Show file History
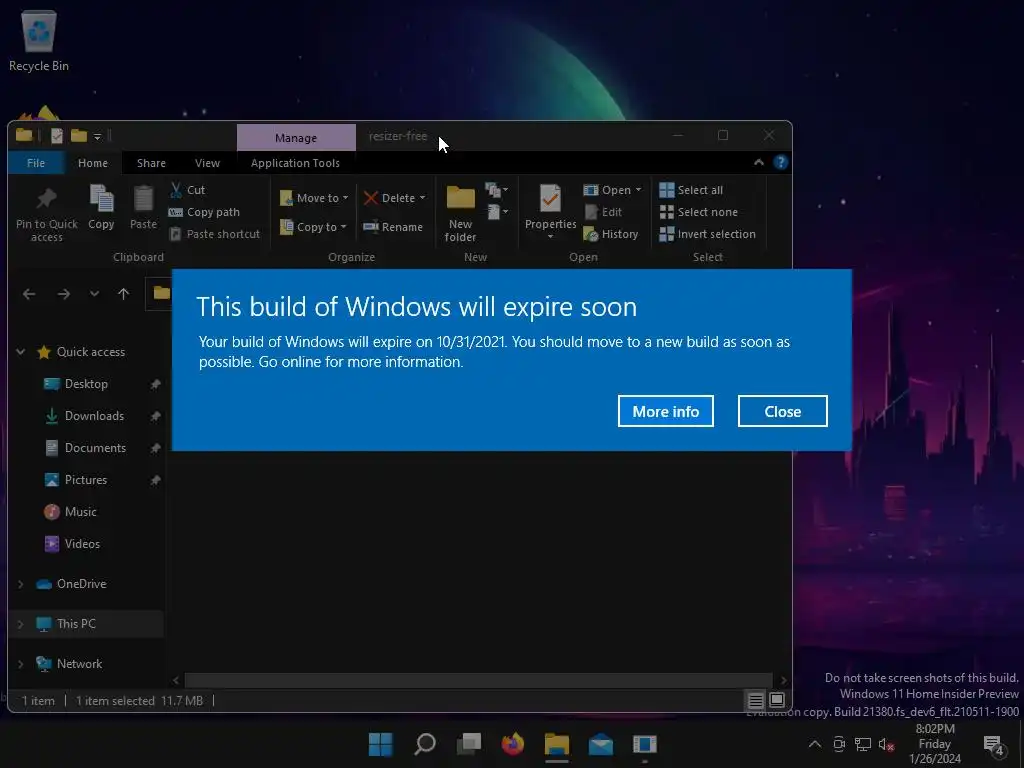The width and height of the screenshot is (1024, 768). click(611, 234)
